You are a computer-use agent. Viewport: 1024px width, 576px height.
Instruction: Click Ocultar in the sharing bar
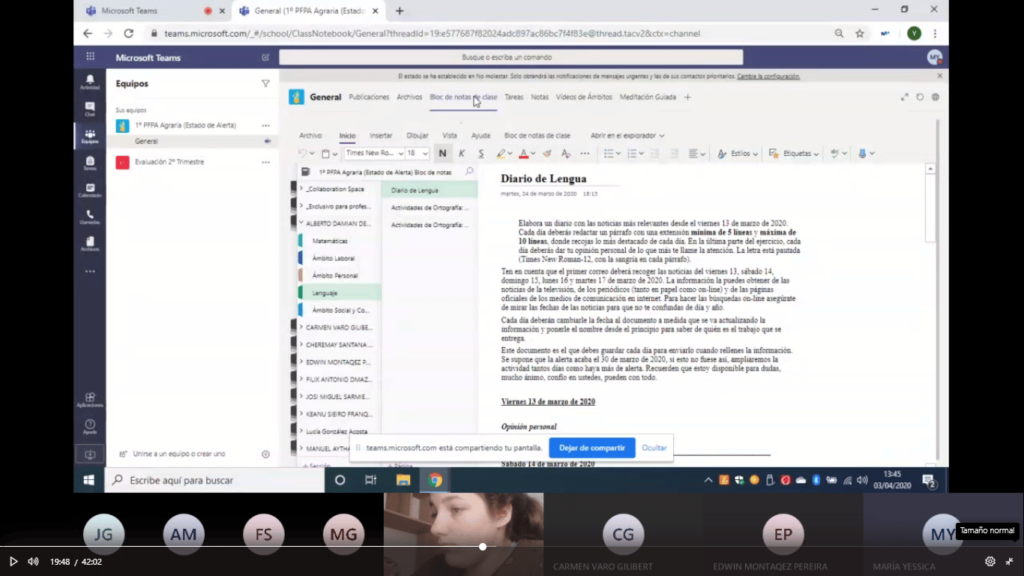click(x=654, y=448)
